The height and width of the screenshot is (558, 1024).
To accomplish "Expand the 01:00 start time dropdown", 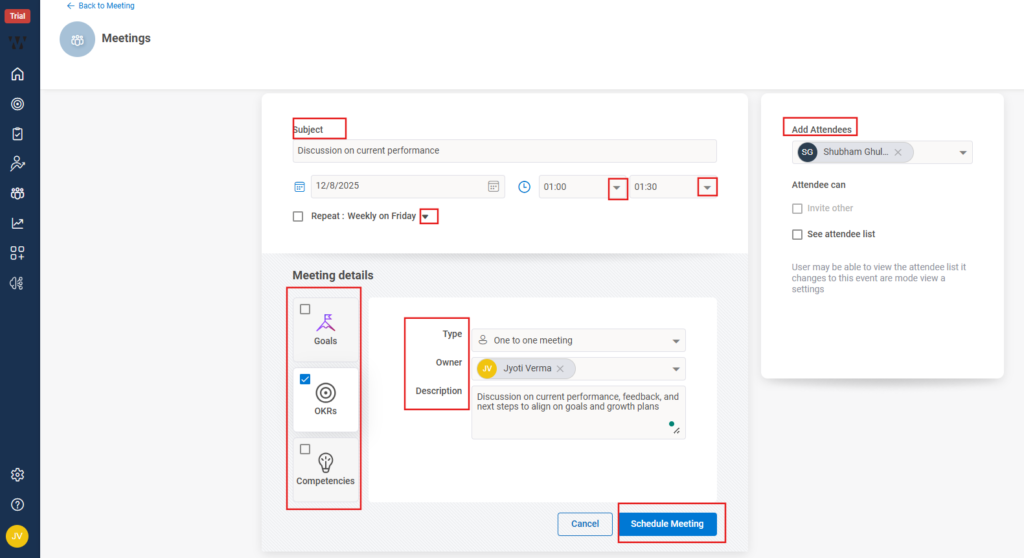I will click(x=617, y=187).
